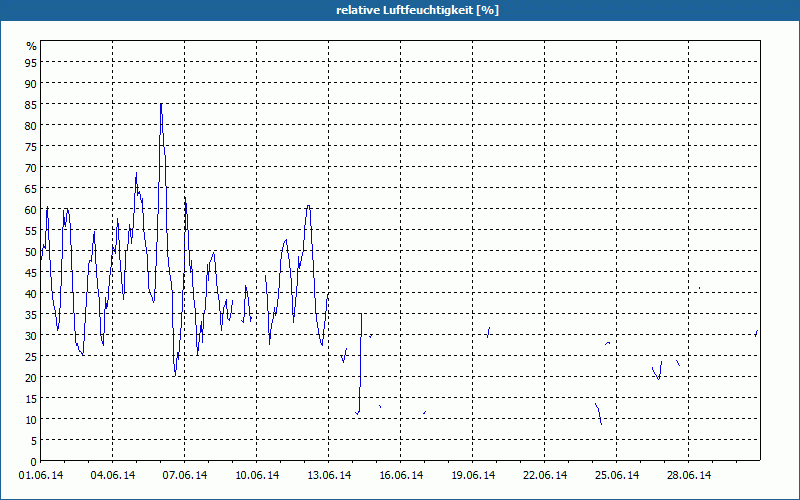Click the 25.06.14 x-axis label

617,475
